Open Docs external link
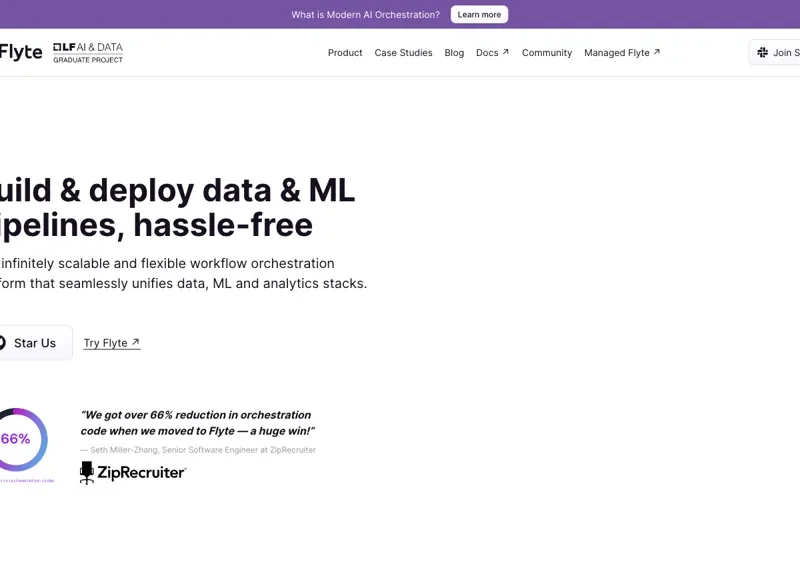The image size is (800, 576). point(492,53)
